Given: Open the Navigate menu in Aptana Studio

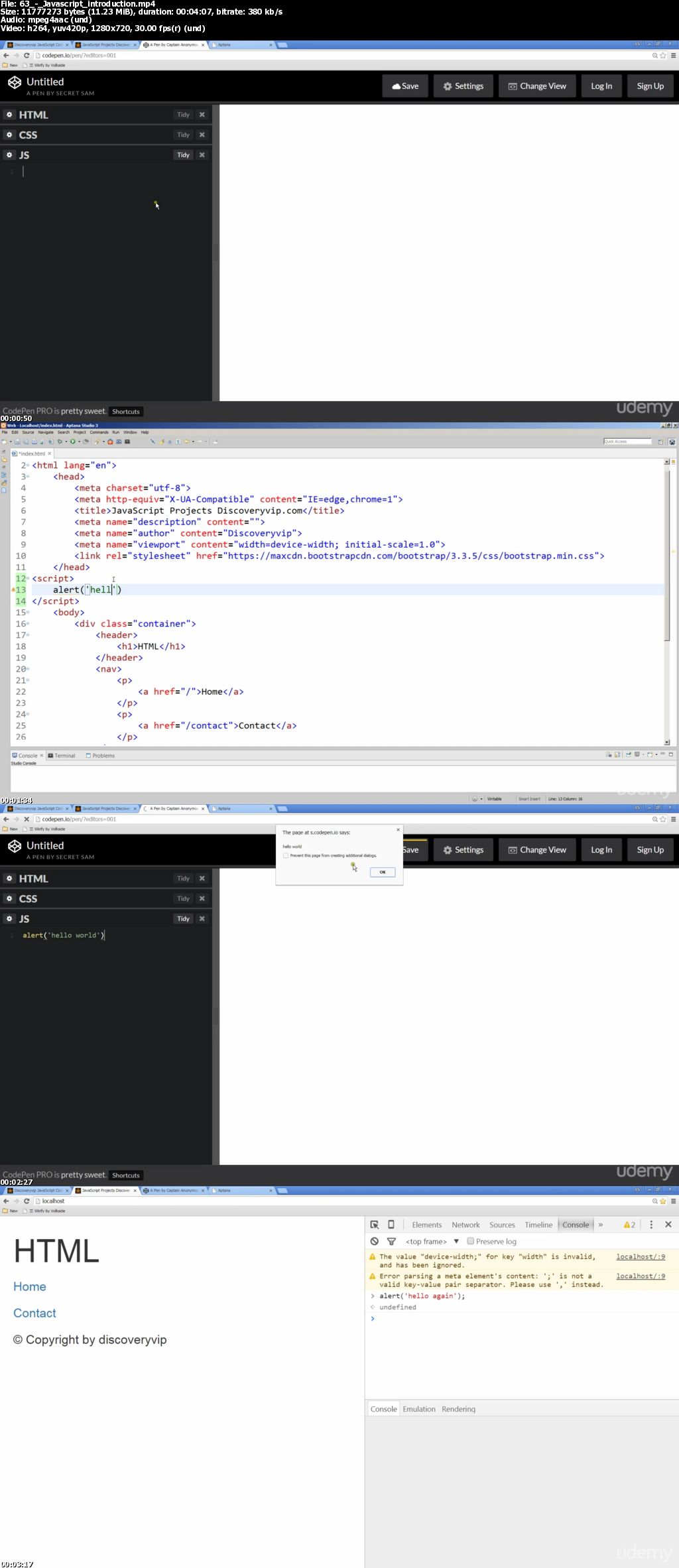Looking at the screenshot, I should [46, 432].
